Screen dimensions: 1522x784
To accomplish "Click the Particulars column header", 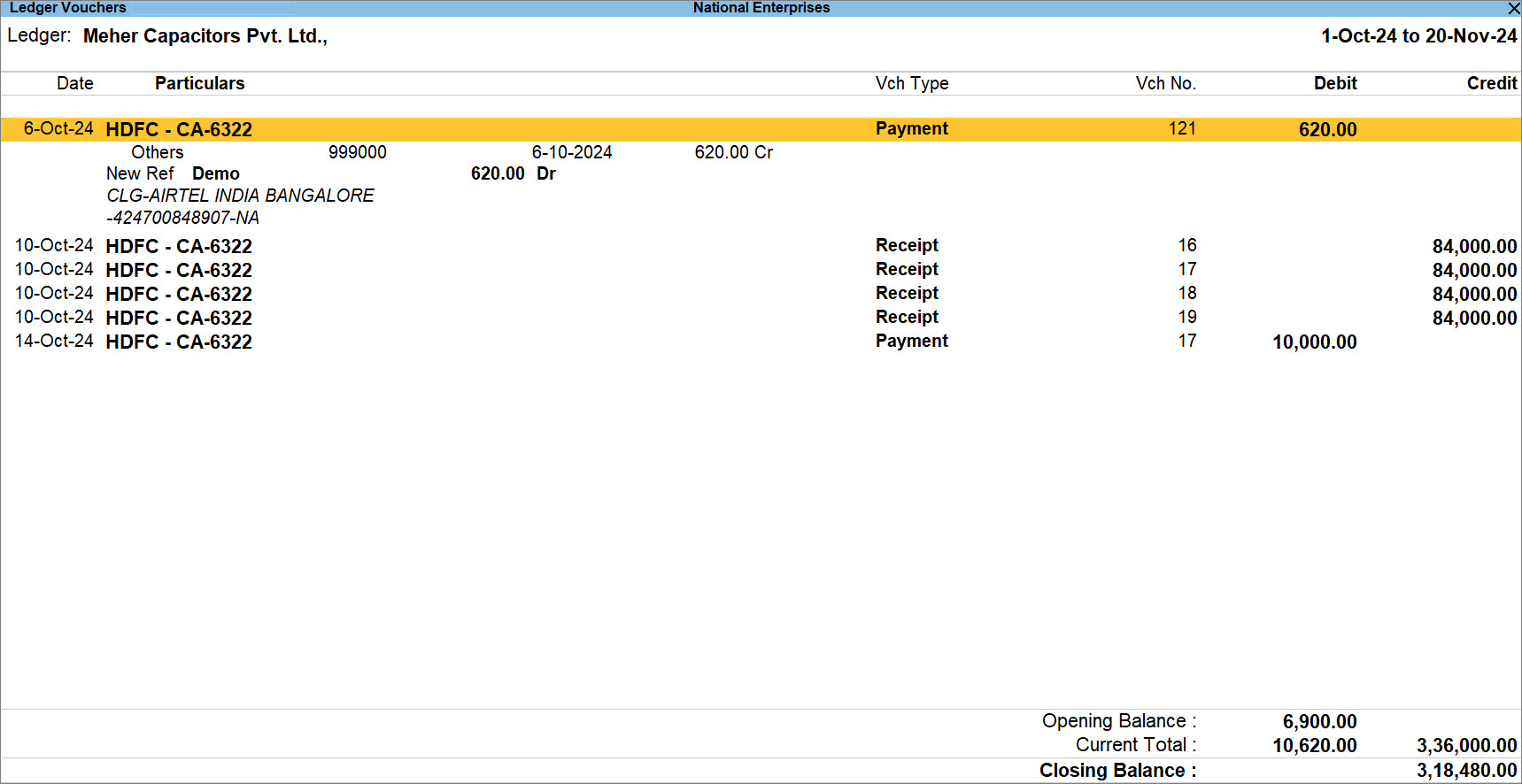I will pyautogui.click(x=199, y=83).
